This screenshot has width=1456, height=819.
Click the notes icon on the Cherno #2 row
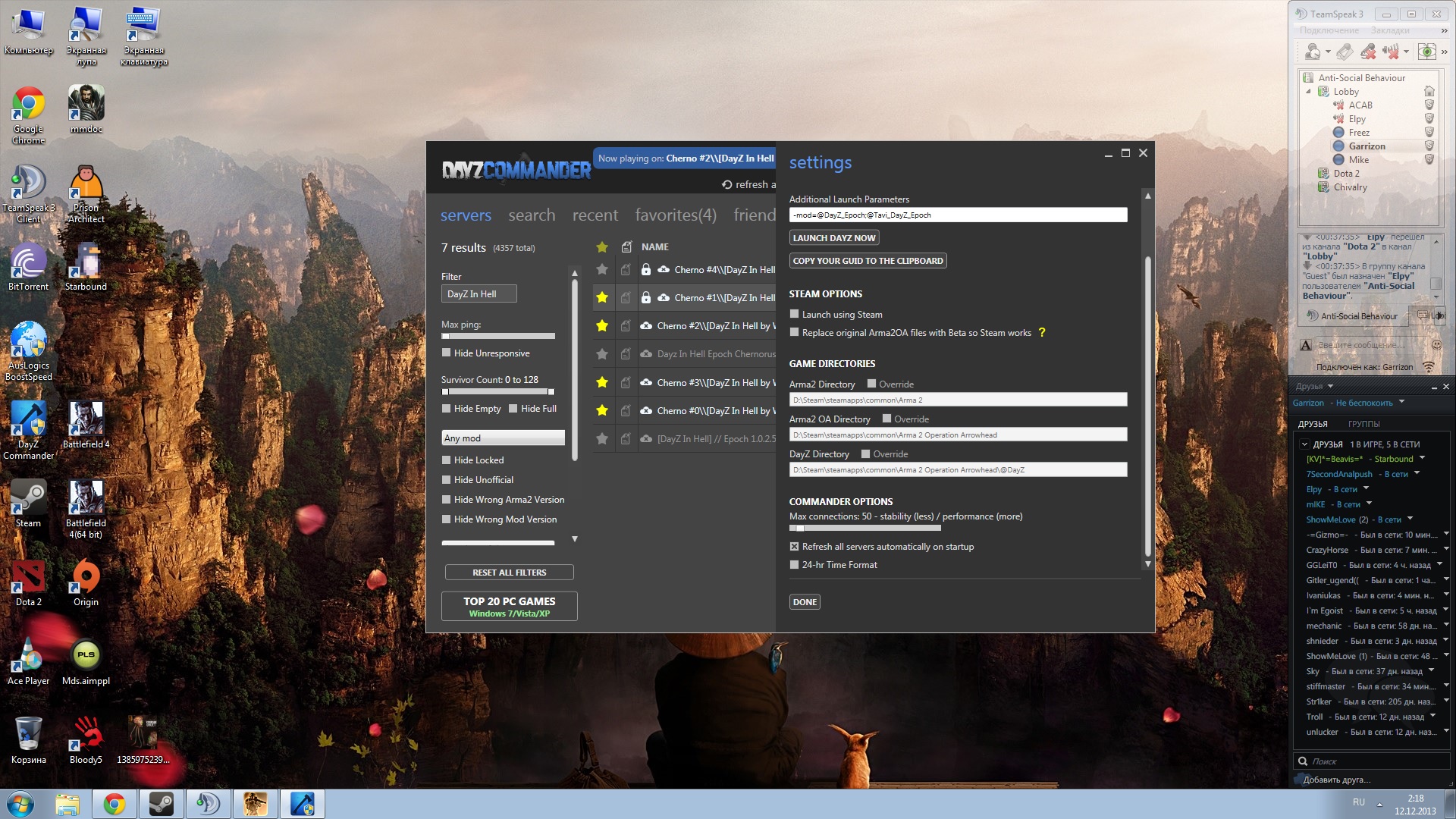(x=626, y=325)
